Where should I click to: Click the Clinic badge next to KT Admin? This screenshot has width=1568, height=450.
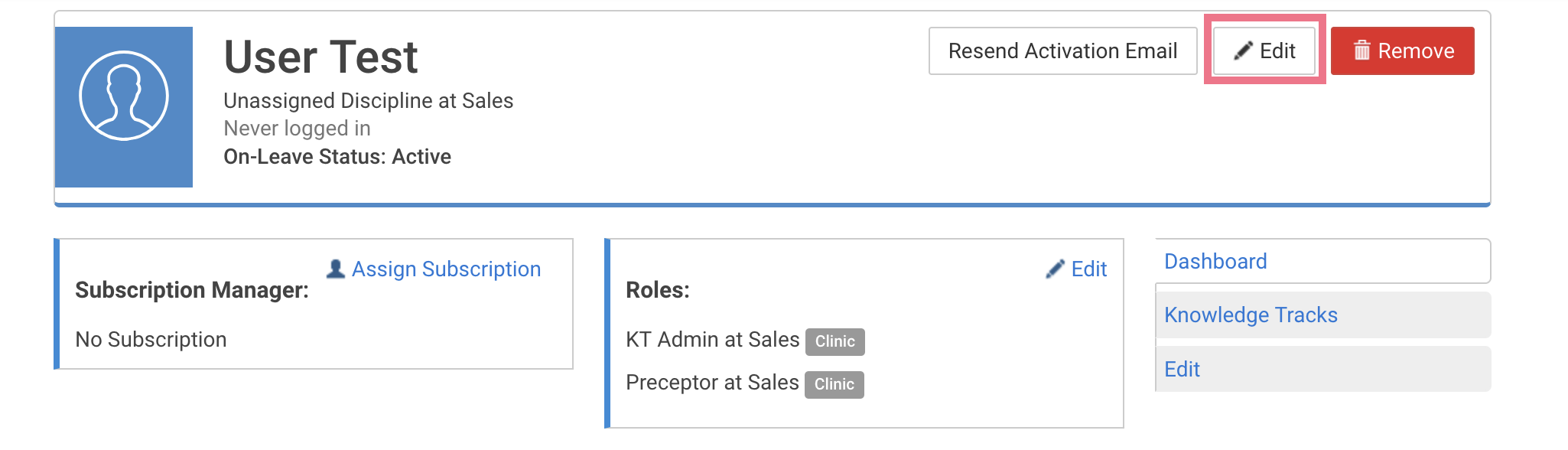835,341
